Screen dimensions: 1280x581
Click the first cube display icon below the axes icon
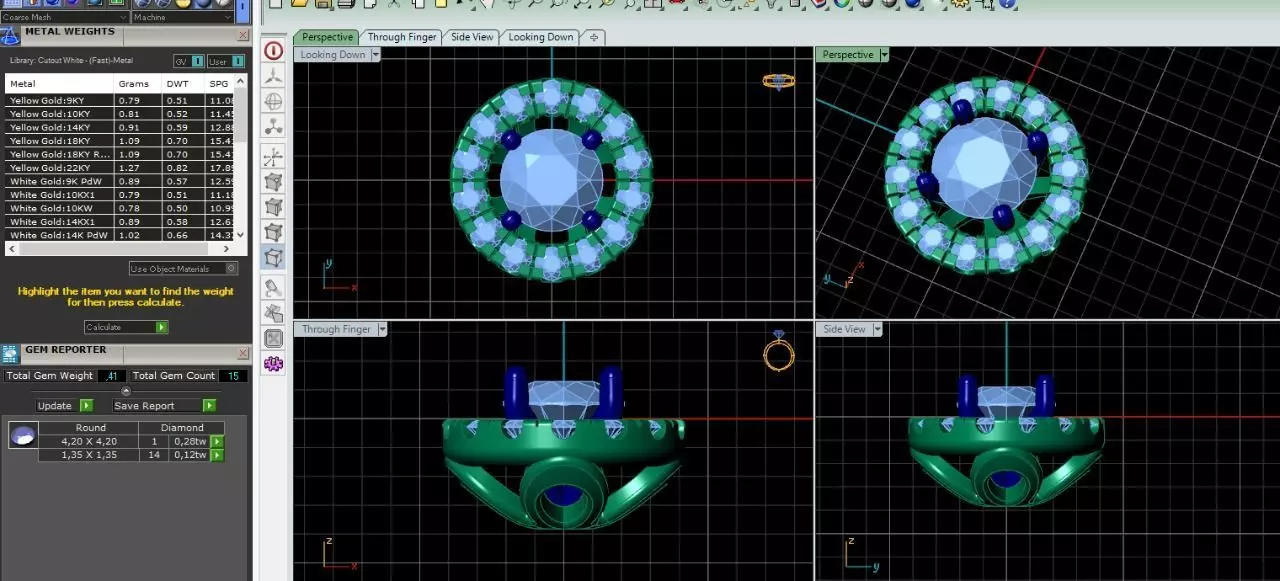pyautogui.click(x=273, y=182)
